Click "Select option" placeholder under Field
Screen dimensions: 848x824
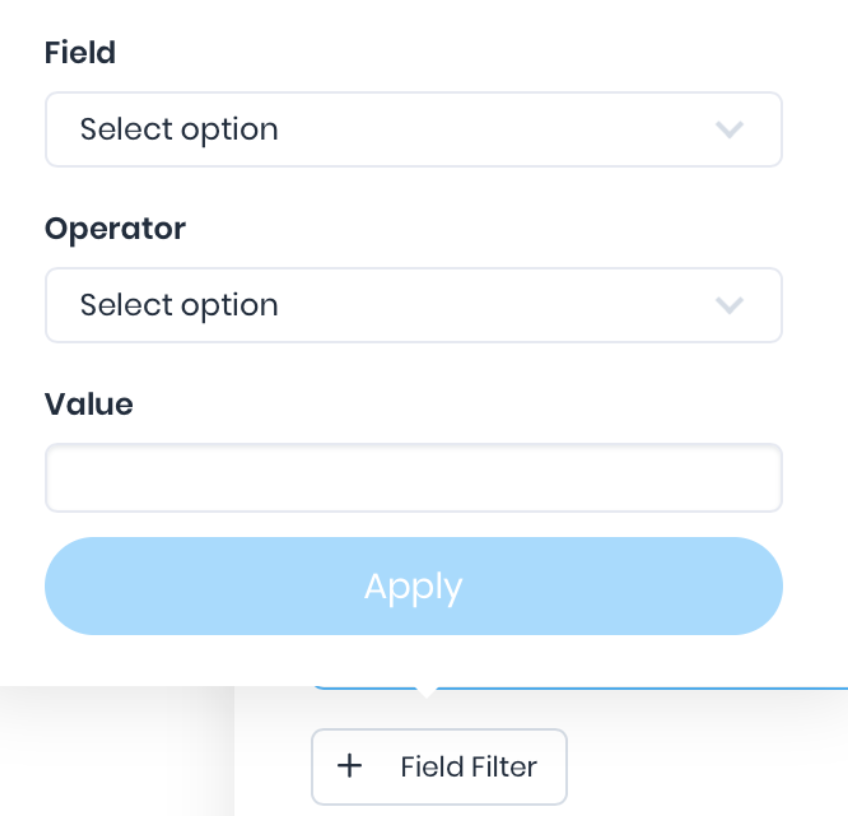[179, 129]
